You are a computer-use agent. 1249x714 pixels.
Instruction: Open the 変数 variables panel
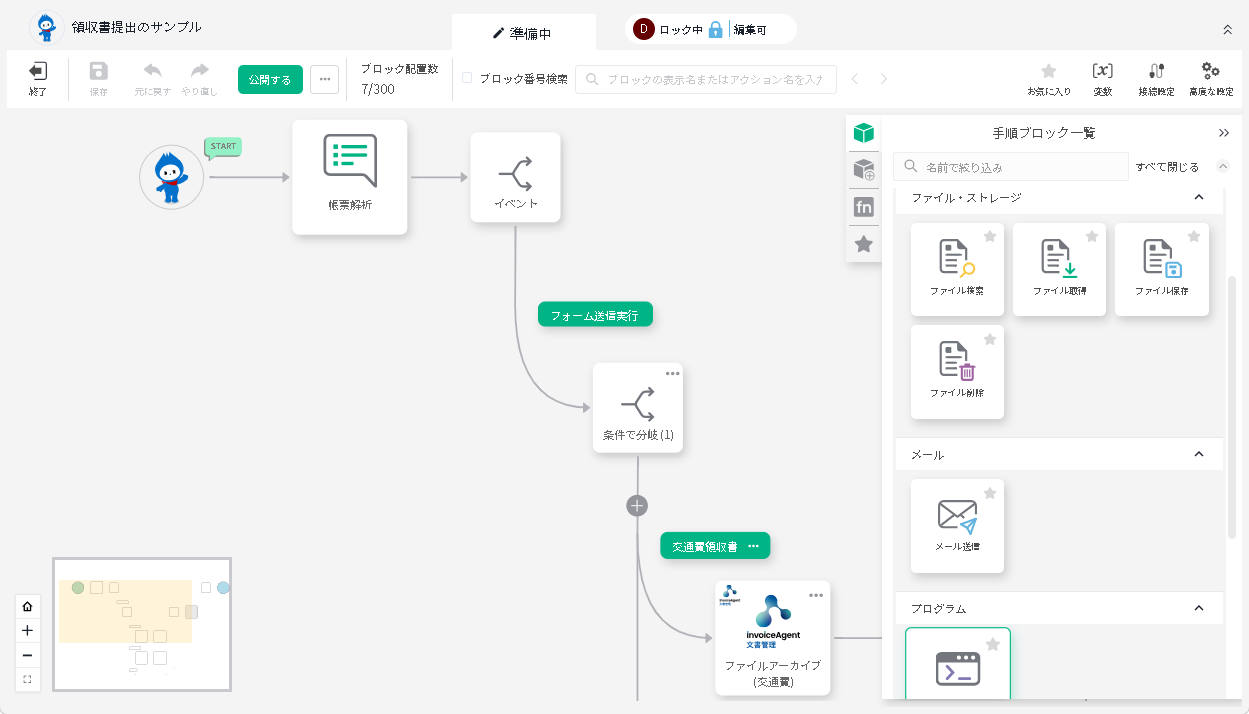pos(1102,72)
